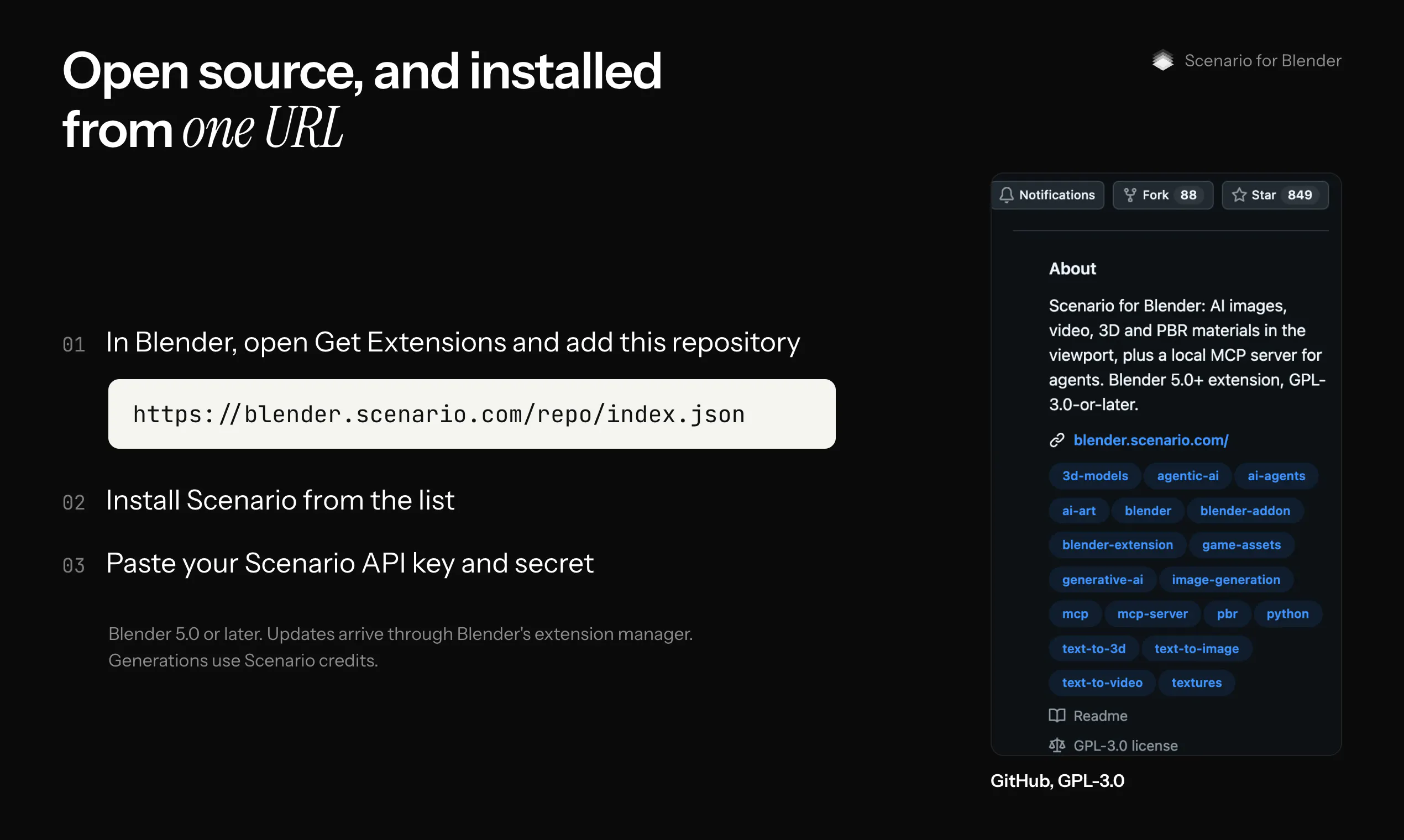Open the GPL-3.0 license link
Viewport: 1404px width, 840px height.
(1125, 746)
